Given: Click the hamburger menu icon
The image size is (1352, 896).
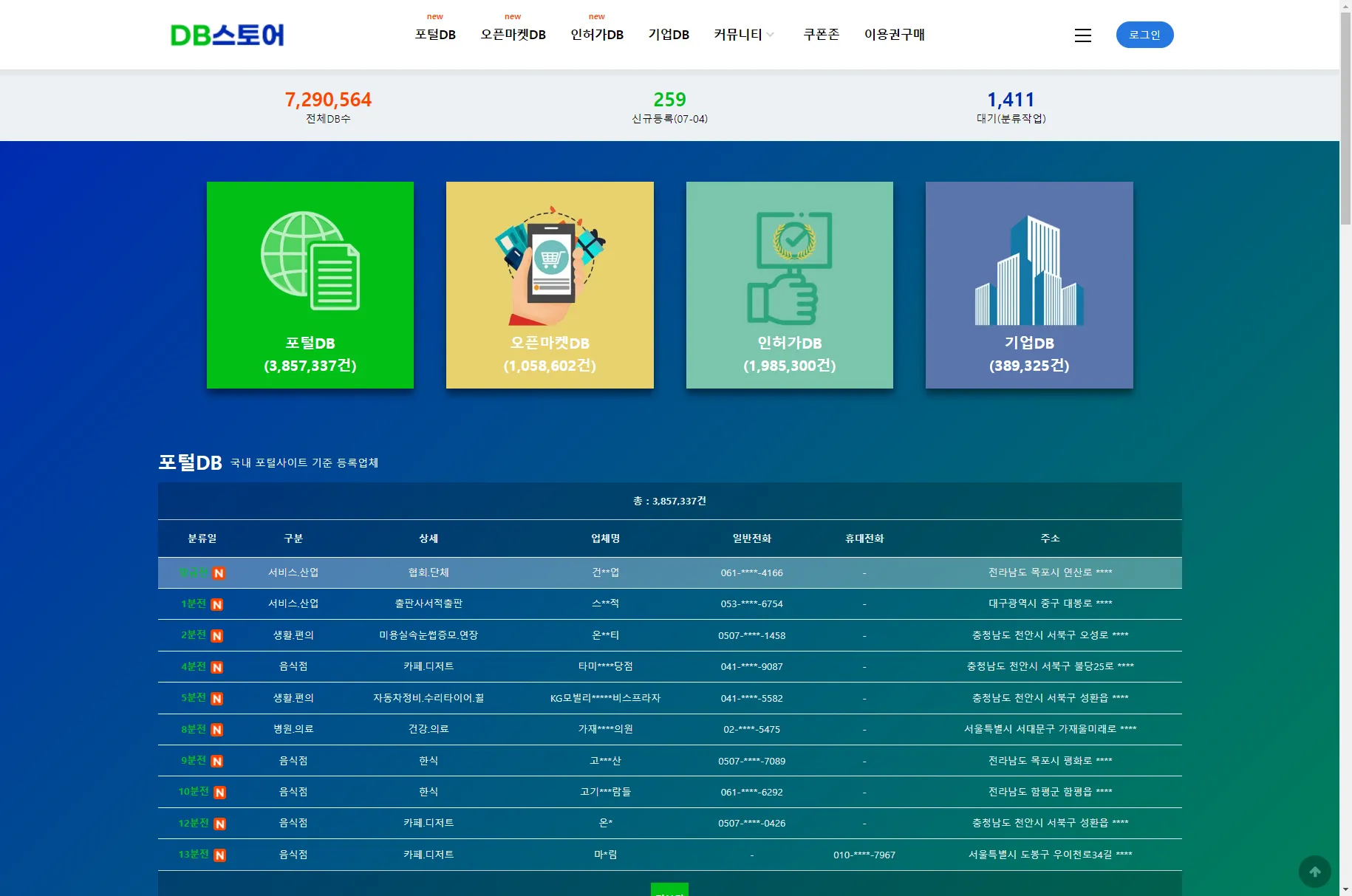Looking at the screenshot, I should (x=1082, y=35).
